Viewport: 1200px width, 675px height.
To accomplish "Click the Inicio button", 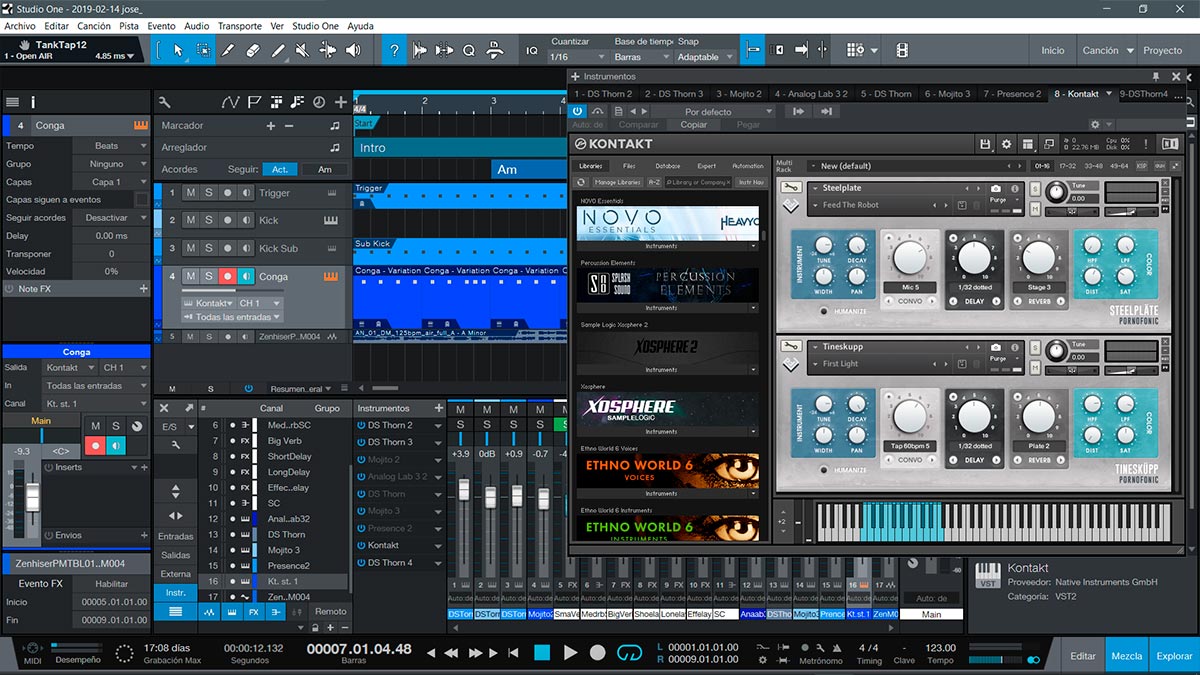I will 1053,50.
